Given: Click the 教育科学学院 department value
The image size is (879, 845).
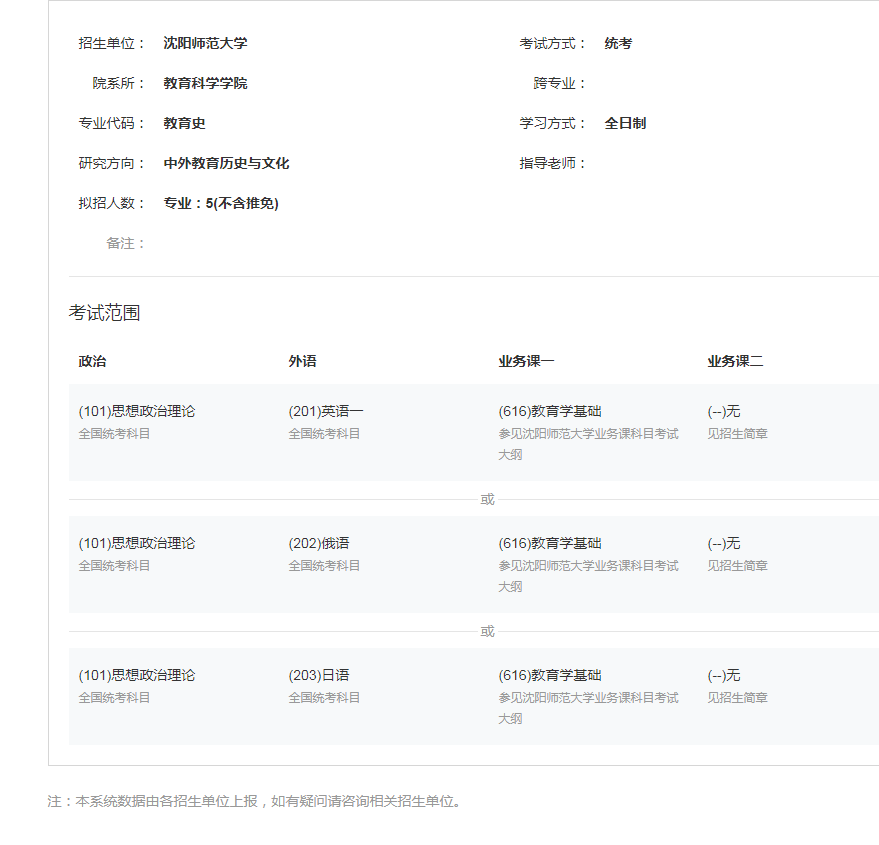Looking at the screenshot, I should [x=205, y=83].
